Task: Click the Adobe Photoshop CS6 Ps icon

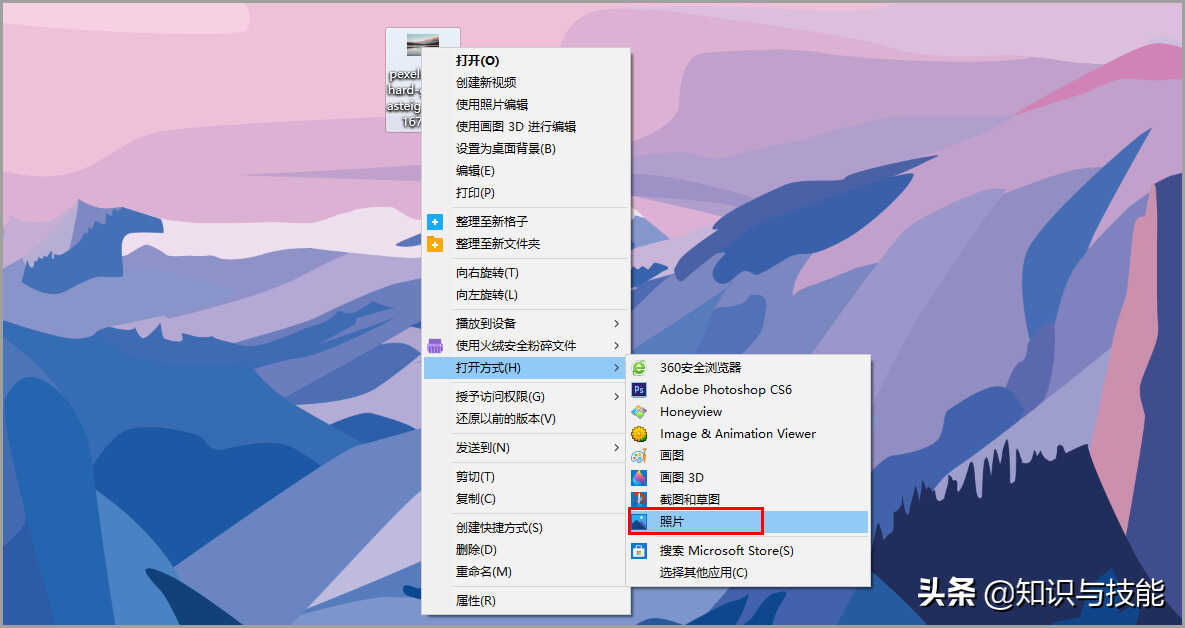Action: [x=639, y=390]
